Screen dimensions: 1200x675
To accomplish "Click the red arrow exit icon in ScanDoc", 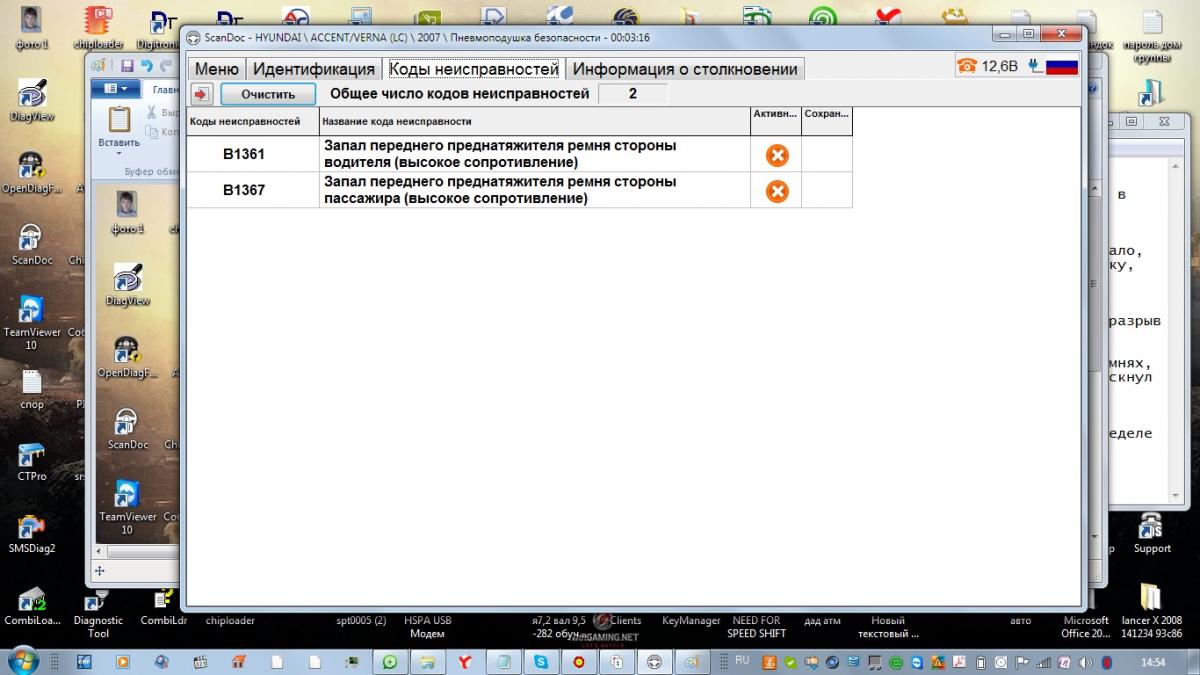I will (x=202, y=94).
